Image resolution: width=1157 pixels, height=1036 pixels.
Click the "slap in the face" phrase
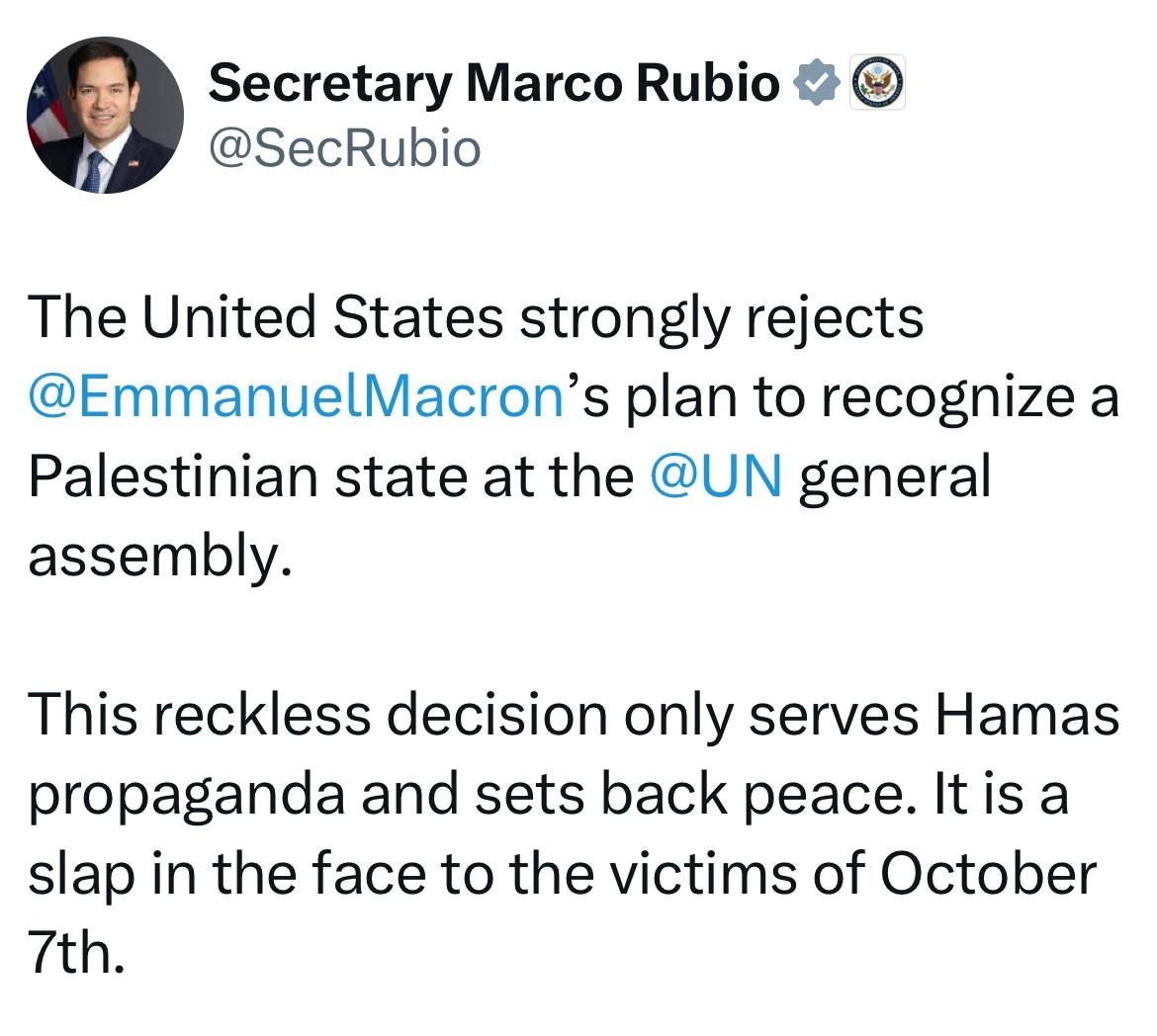[x=227, y=876]
